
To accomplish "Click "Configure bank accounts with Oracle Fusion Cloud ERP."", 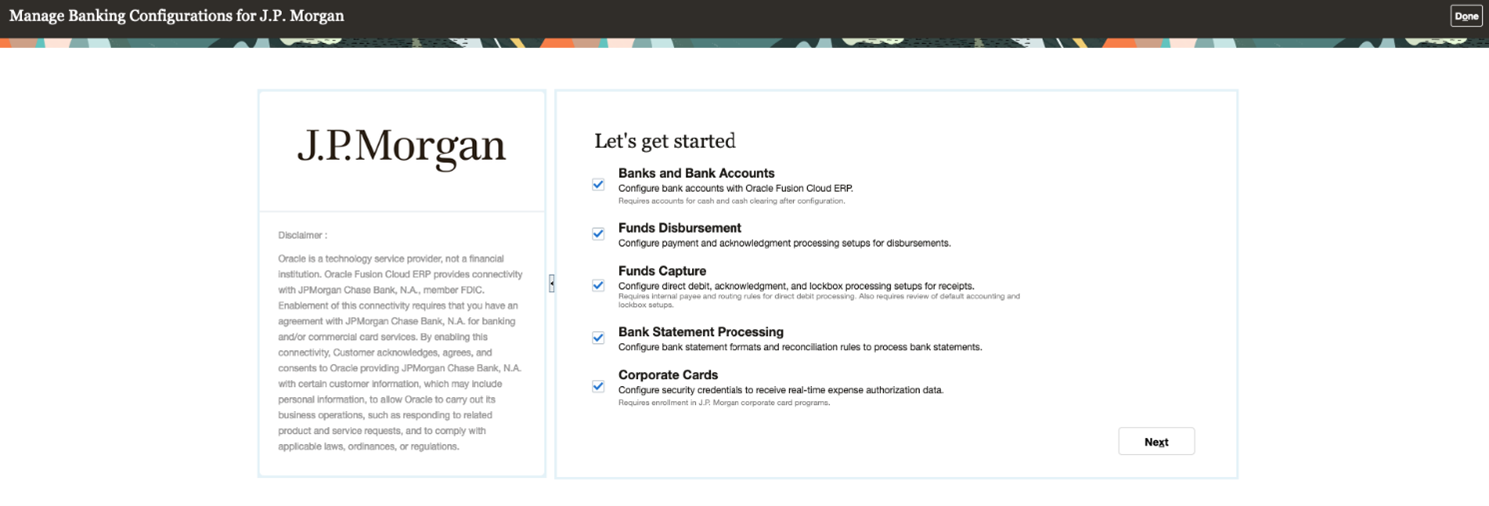I will click(736, 188).
